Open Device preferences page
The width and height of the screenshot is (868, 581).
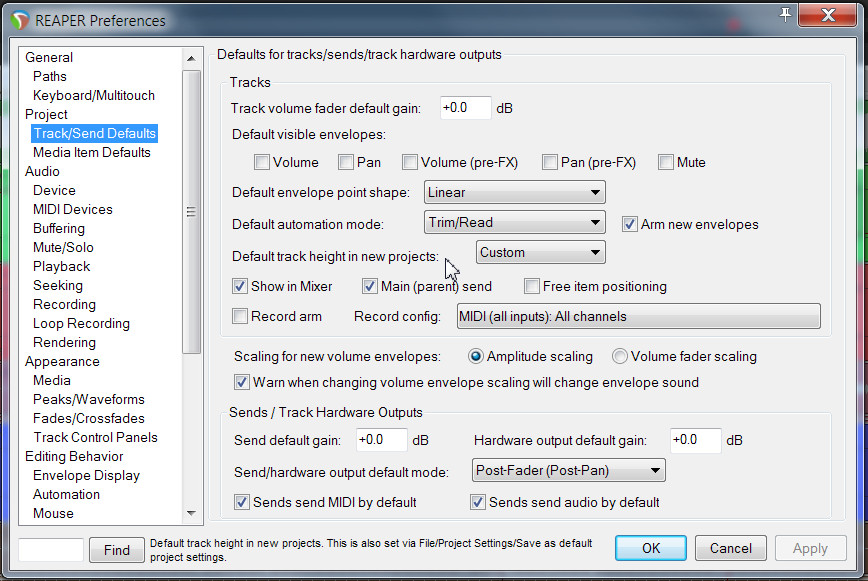(x=54, y=190)
